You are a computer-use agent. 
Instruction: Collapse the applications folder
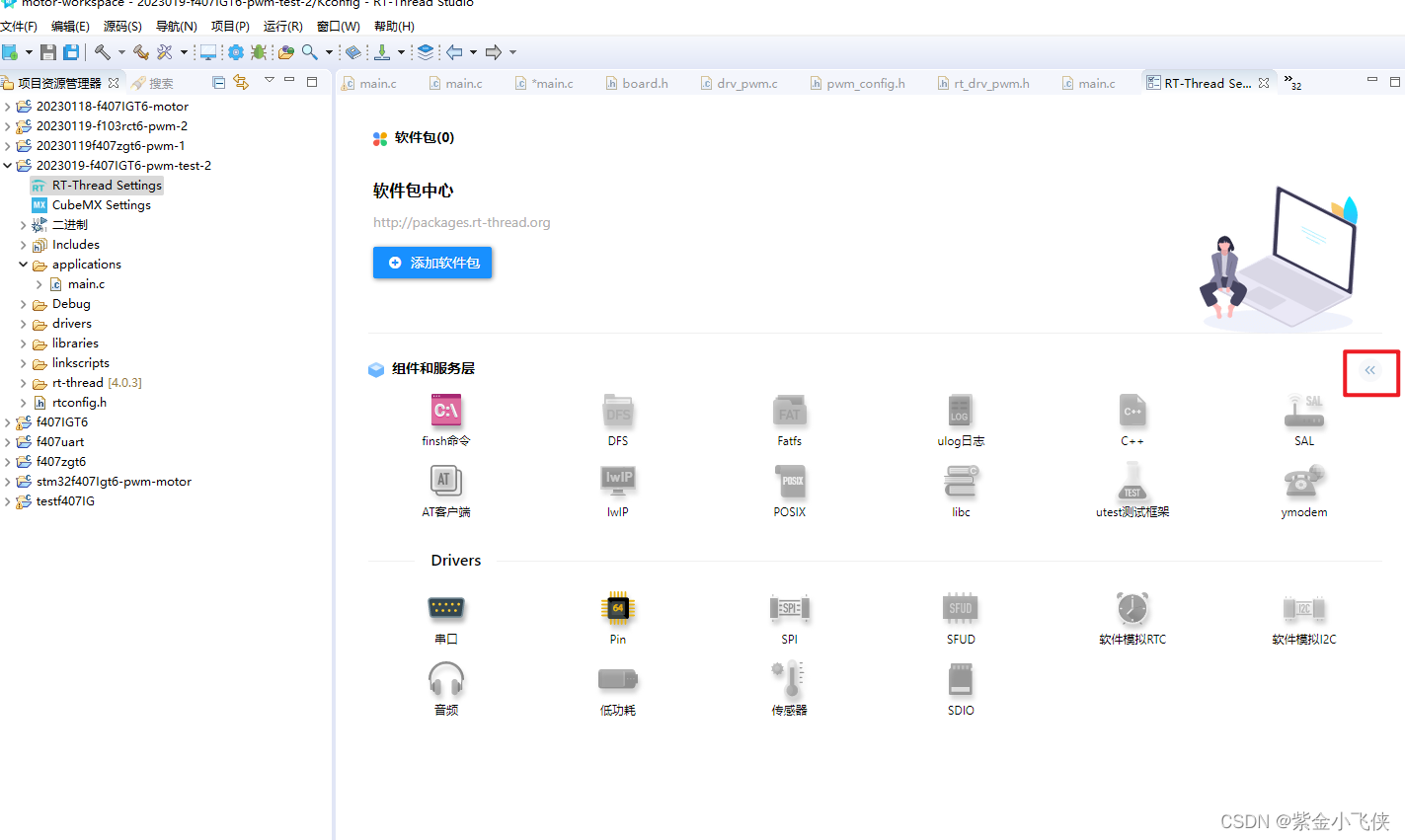24,265
